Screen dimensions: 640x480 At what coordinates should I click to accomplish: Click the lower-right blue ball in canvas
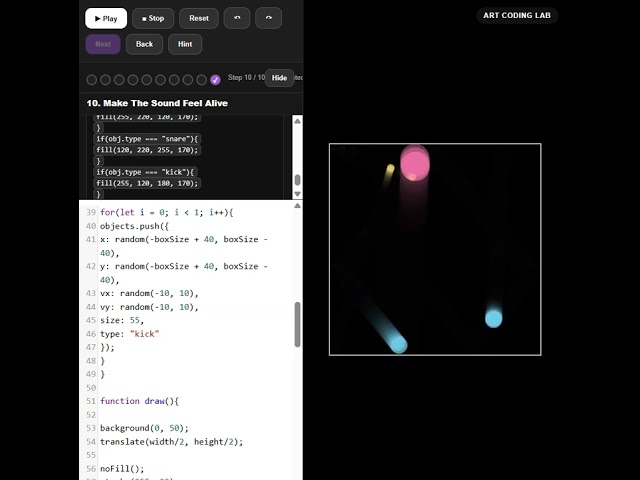coord(493,319)
